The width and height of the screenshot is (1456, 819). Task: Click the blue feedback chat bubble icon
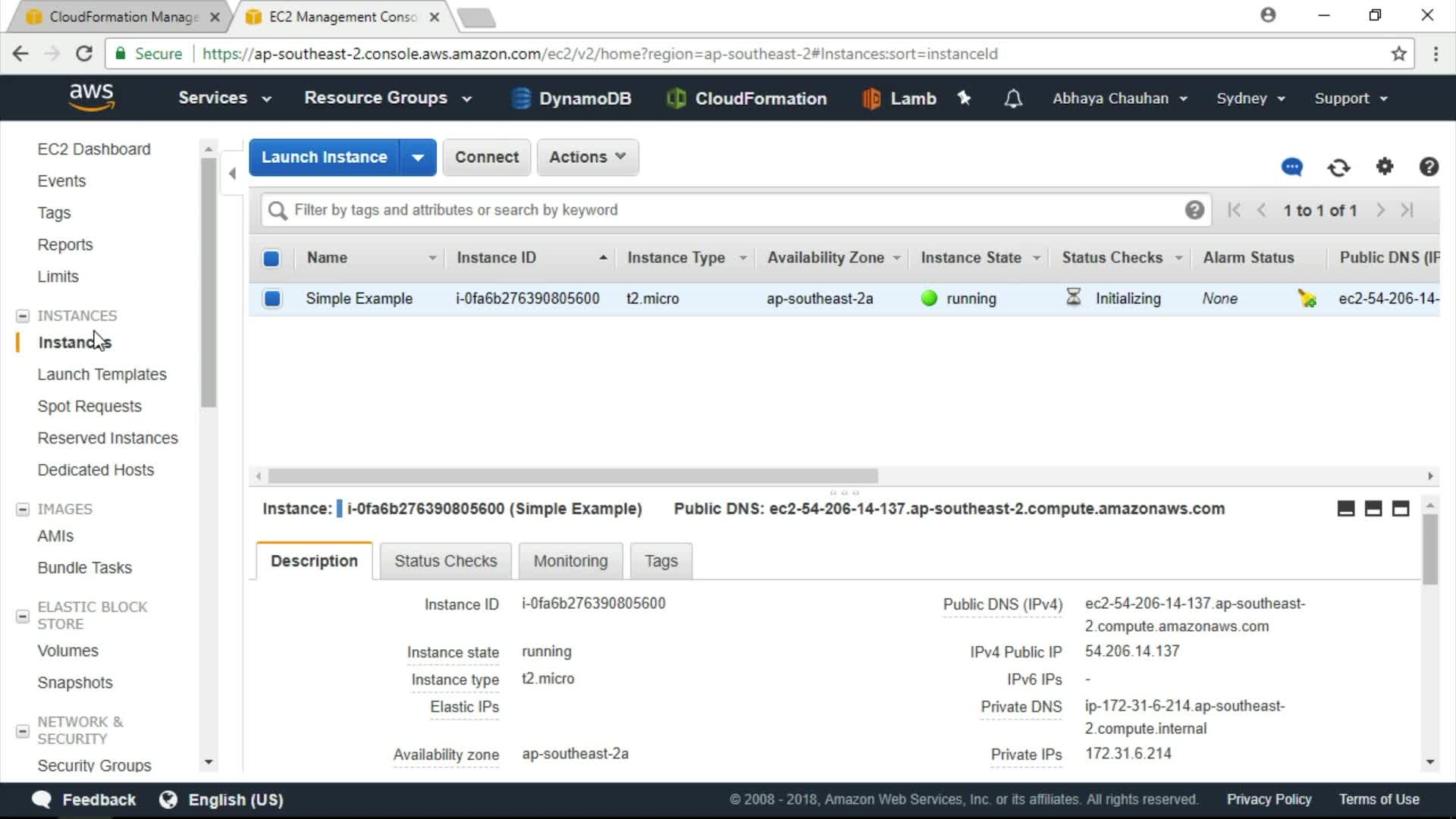point(1292,167)
